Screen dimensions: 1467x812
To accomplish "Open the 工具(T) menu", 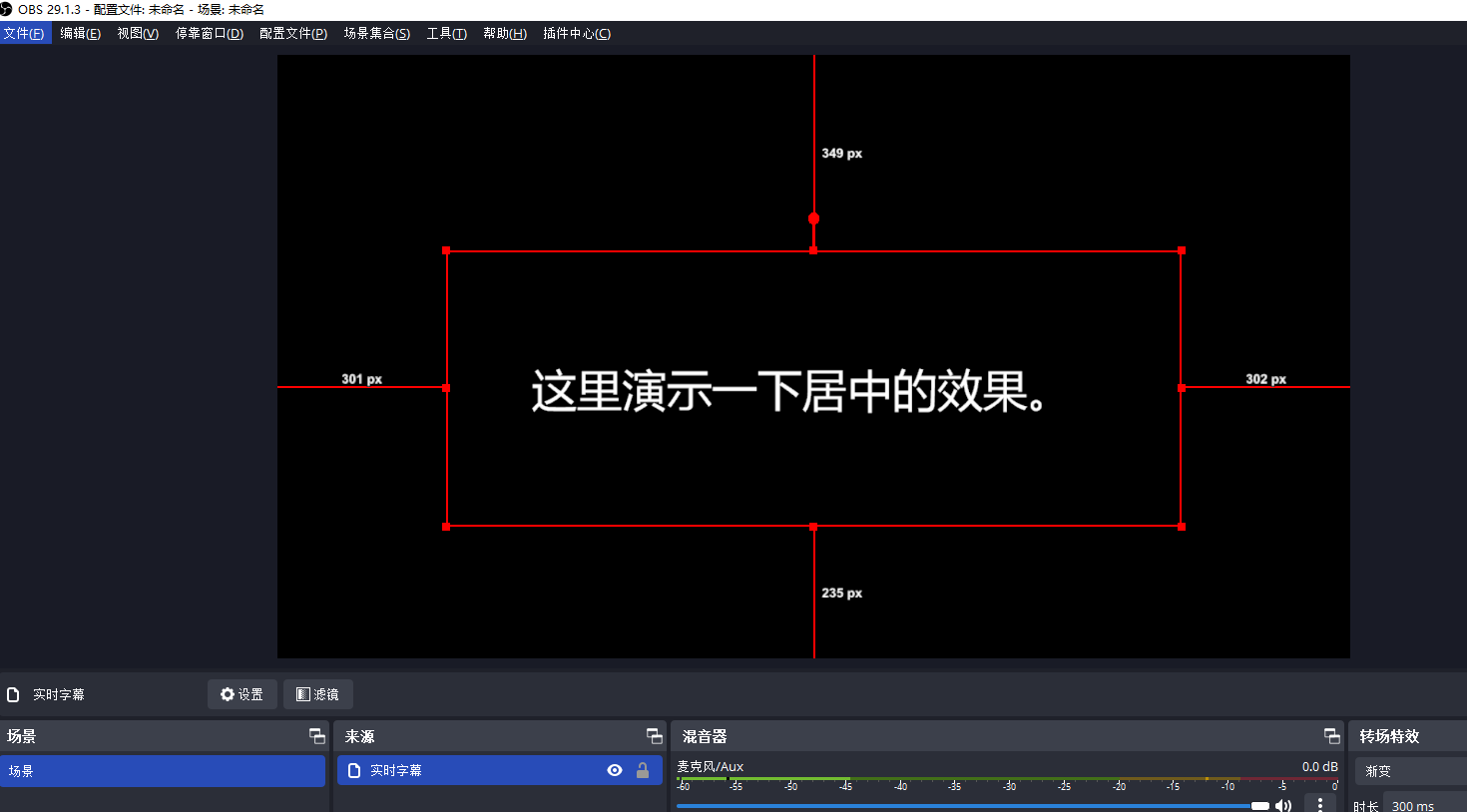I will [x=446, y=33].
